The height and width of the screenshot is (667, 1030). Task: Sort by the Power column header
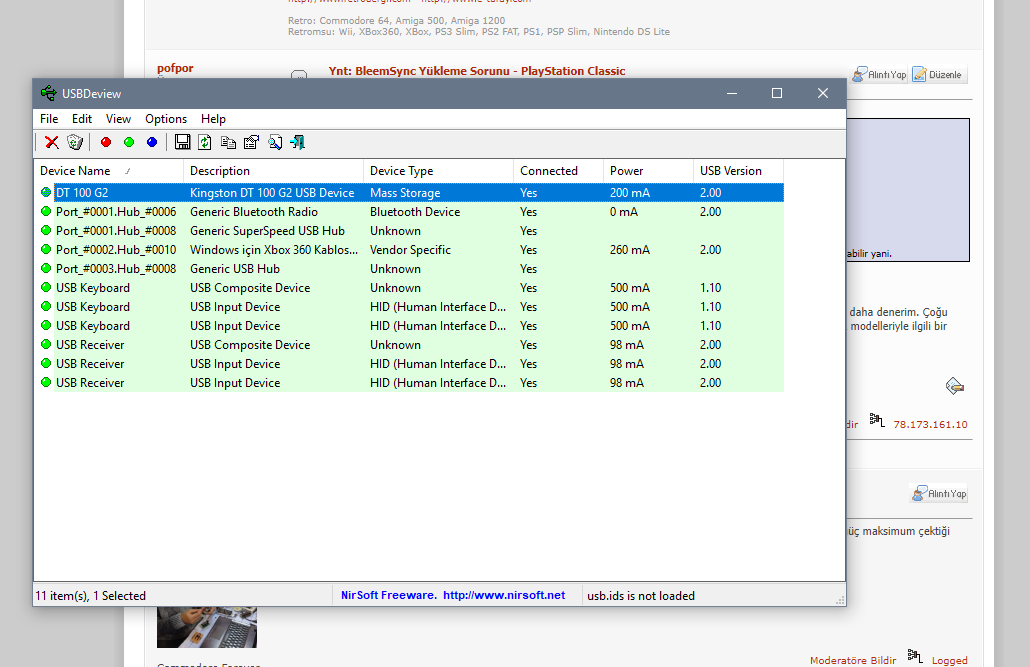tap(648, 171)
